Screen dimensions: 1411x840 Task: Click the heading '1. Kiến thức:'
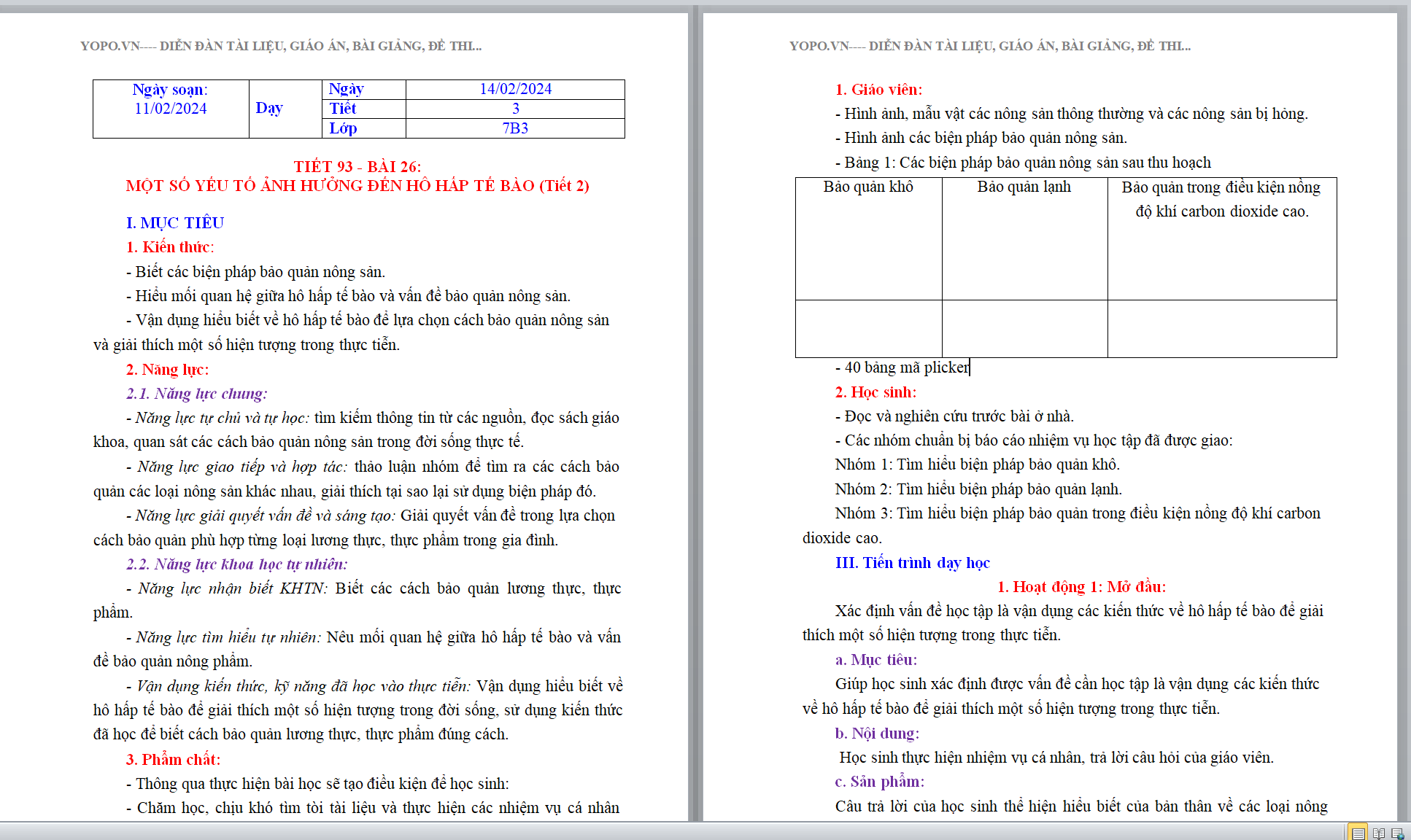click(x=170, y=247)
